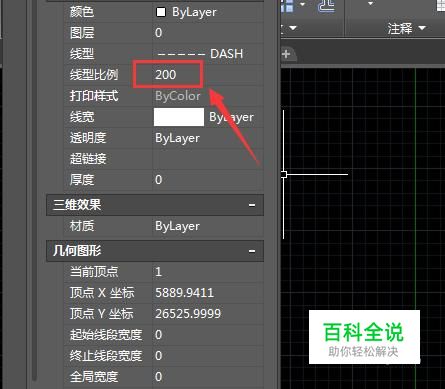The height and width of the screenshot is (389, 445).
Task: Select the 厚度 property label
Action: coord(82,180)
